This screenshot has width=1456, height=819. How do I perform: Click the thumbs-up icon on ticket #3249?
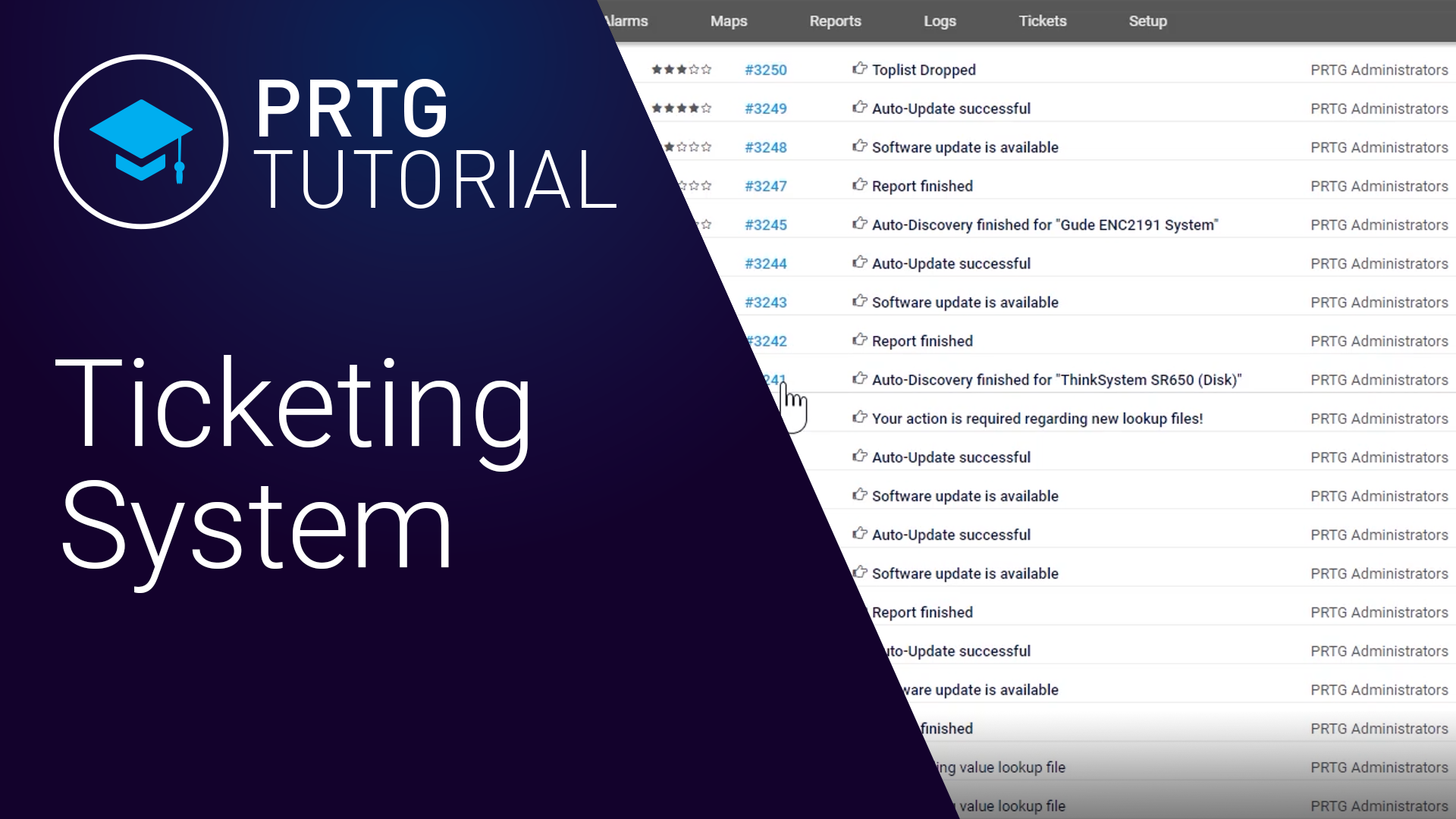[860, 108]
